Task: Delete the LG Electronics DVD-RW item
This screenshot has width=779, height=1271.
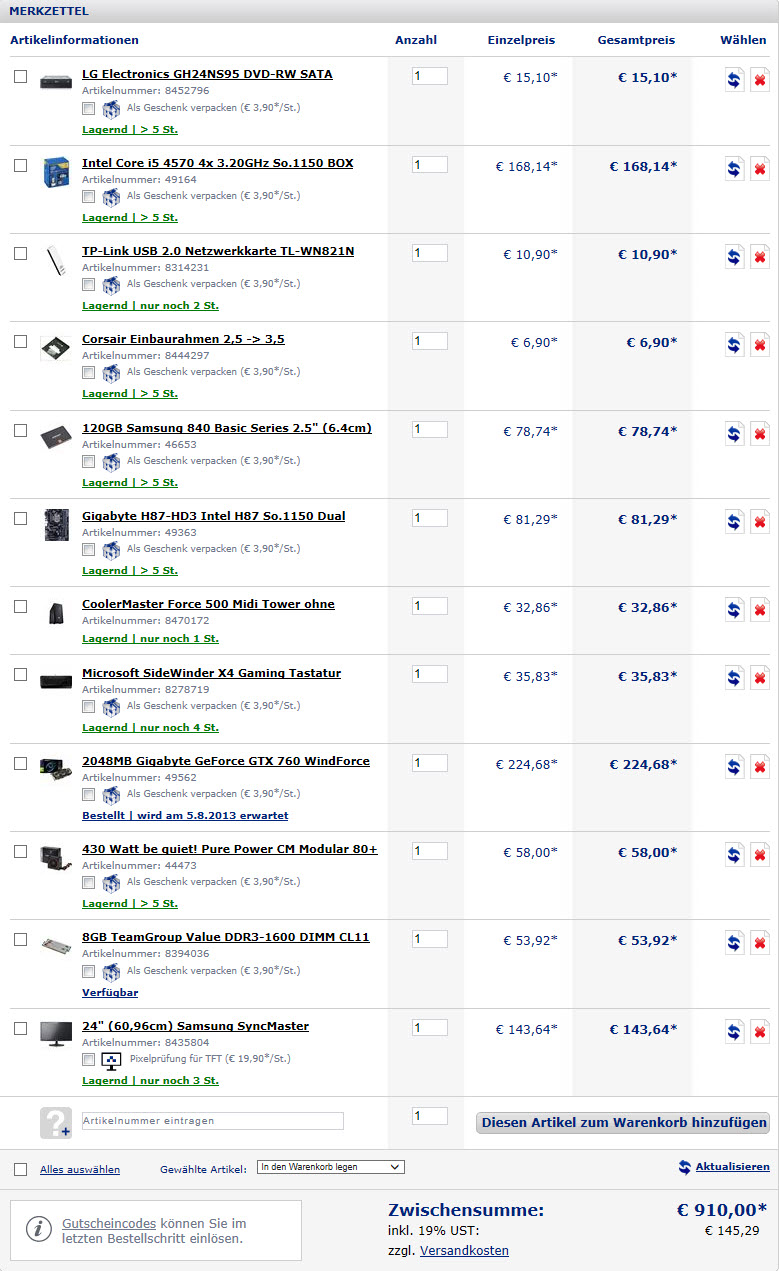Action: pyautogui.click(x=760, y=80)
